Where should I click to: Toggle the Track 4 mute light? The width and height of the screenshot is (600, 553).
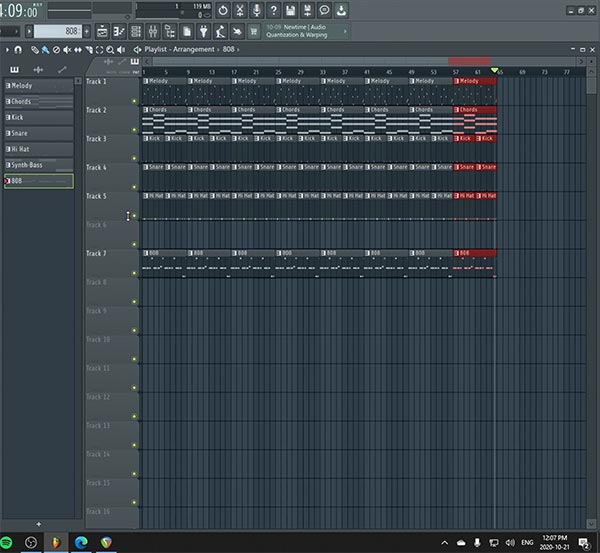[134, 187]
